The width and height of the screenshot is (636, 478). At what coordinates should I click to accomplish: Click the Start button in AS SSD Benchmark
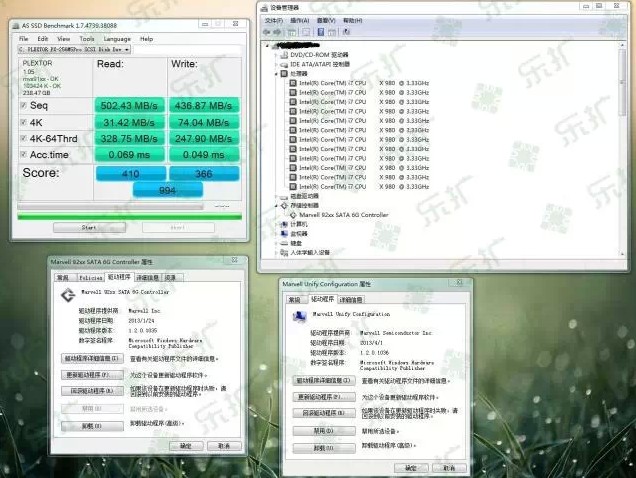[x=89, y=228]
